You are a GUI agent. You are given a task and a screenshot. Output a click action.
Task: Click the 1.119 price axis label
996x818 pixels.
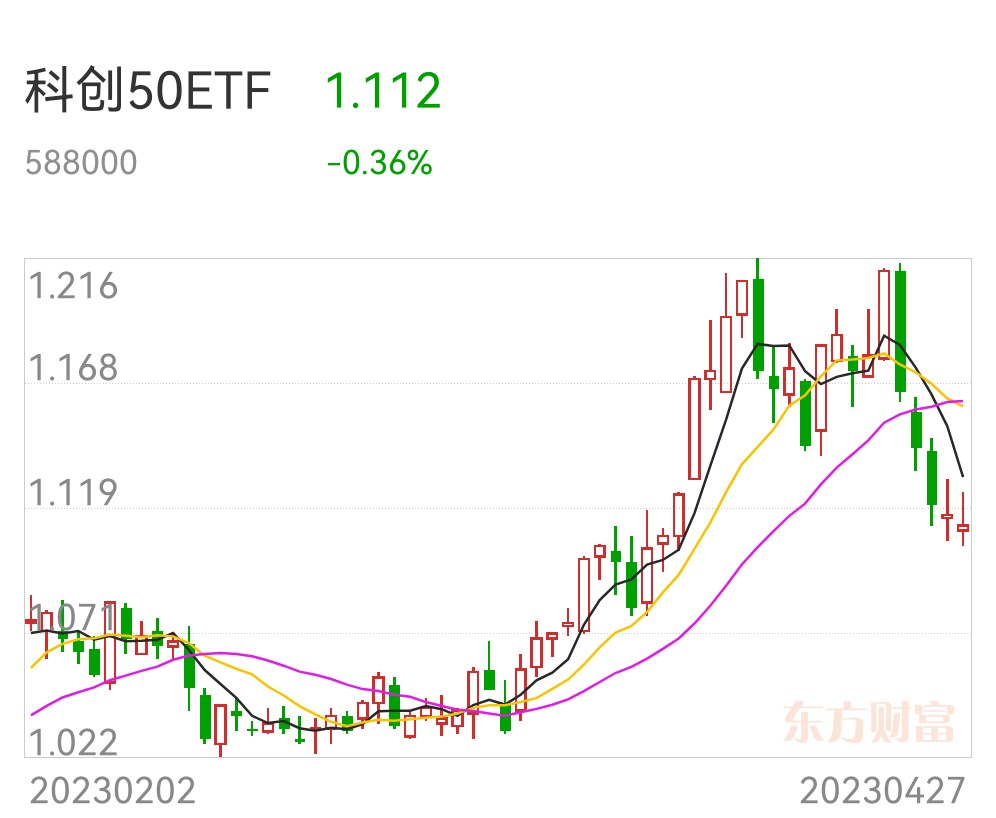74,493
